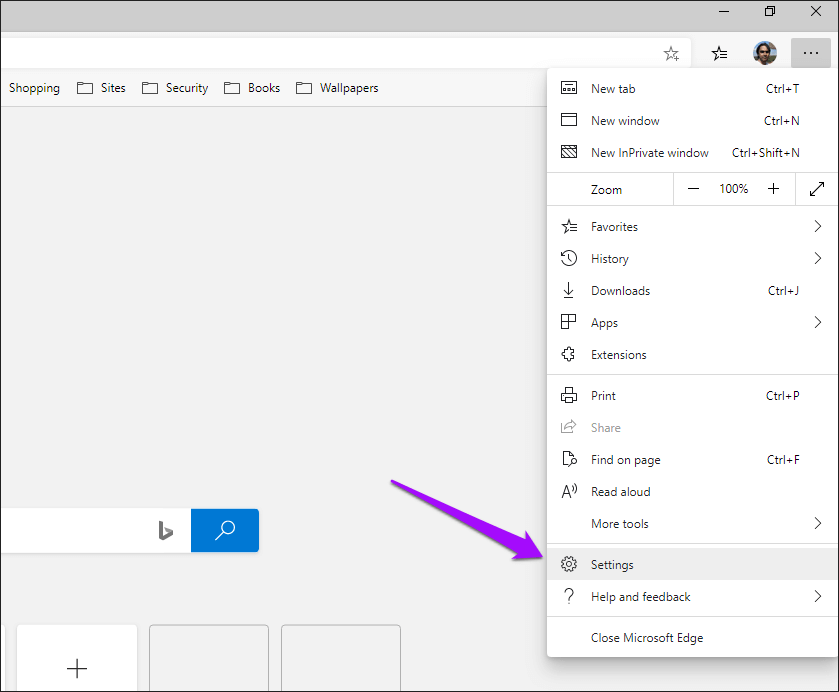Click the Settings and more ellipsis button
This screenshot has height=692, width=839.
(810, 53)
